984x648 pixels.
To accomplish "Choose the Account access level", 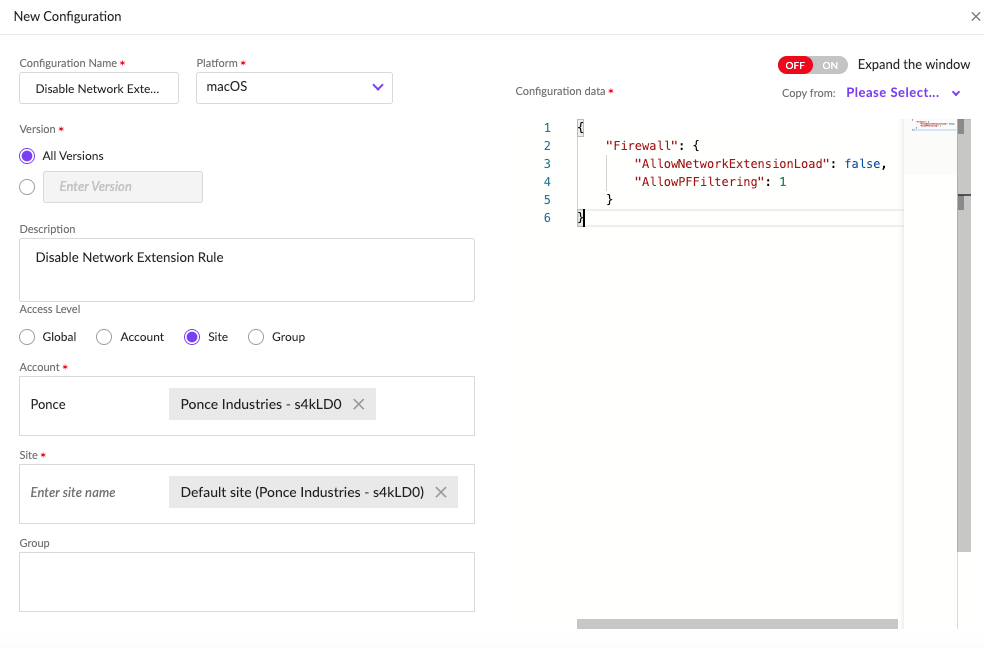I will click(x=104, y=337).
